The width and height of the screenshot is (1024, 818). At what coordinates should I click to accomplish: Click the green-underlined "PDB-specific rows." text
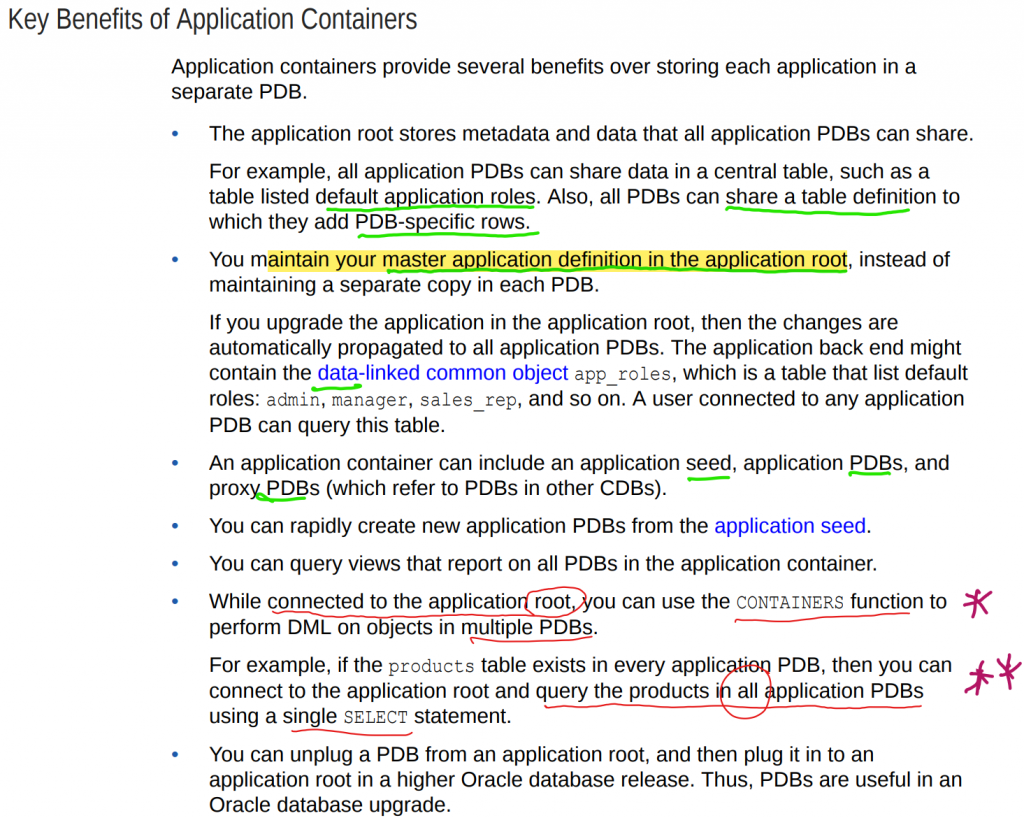pyautogui.click(x=442, y=222)
